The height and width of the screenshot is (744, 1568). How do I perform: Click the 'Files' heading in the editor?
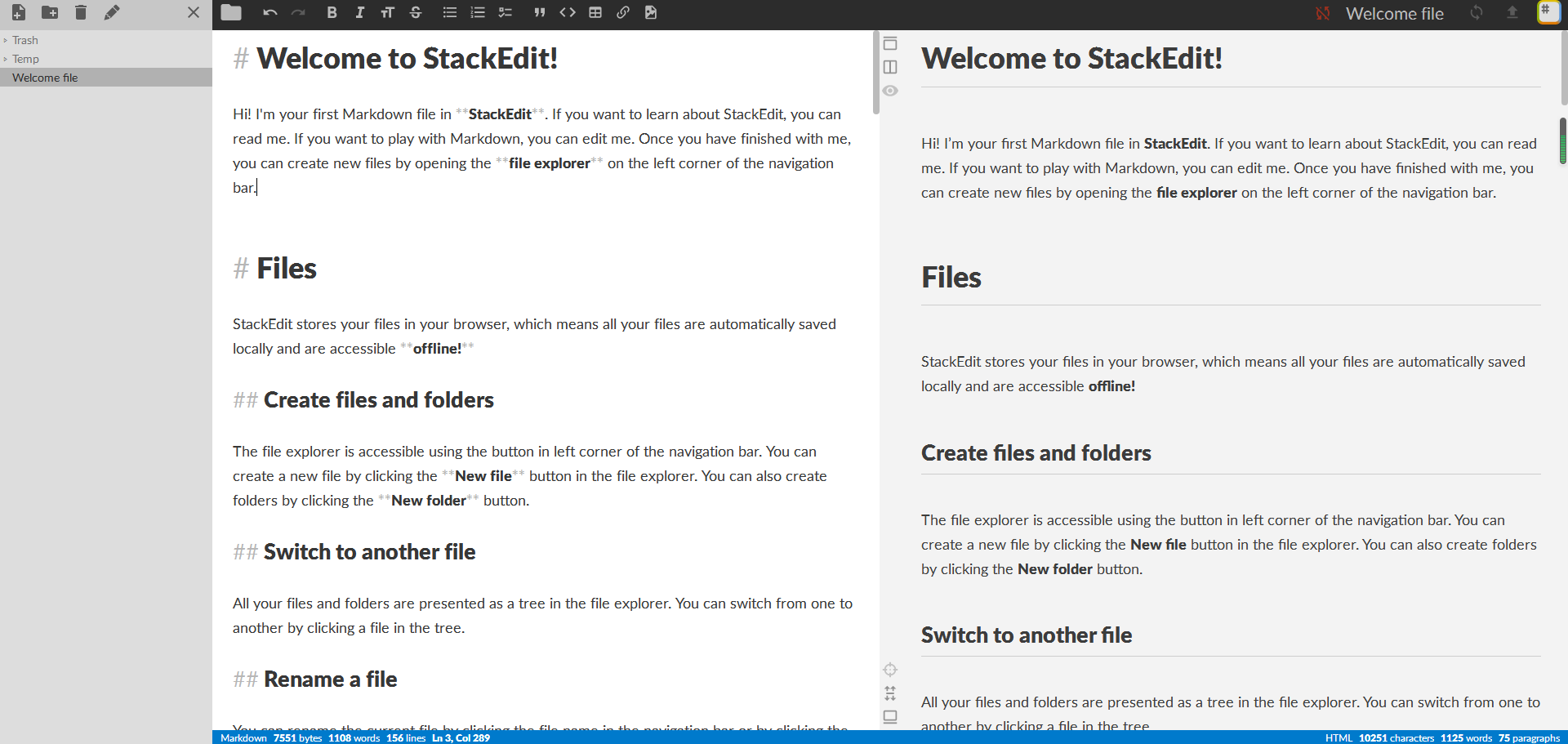click(286, 269)
